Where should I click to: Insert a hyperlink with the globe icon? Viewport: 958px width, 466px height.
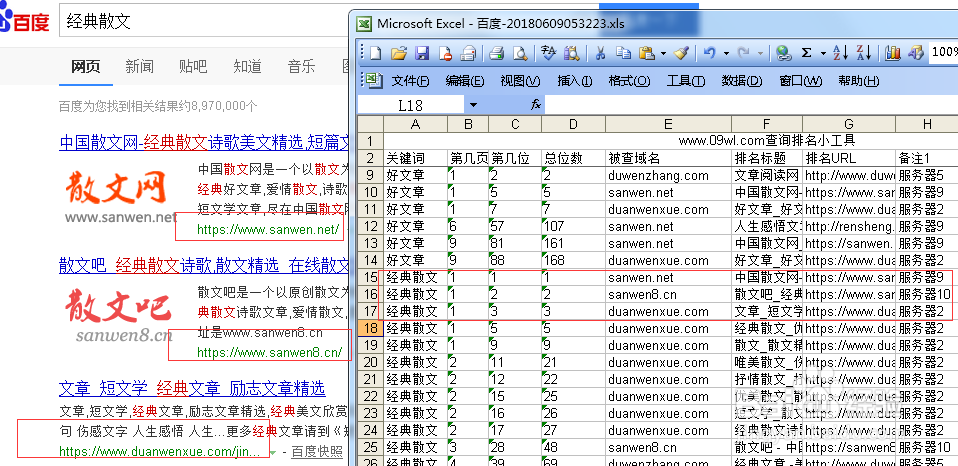784,53
